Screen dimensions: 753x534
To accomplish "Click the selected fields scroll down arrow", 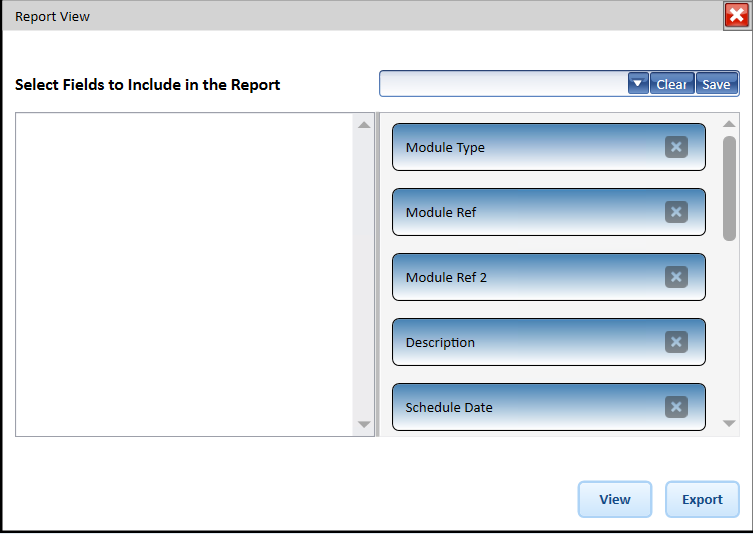I will pyautogui.click(x=729, y=423).
